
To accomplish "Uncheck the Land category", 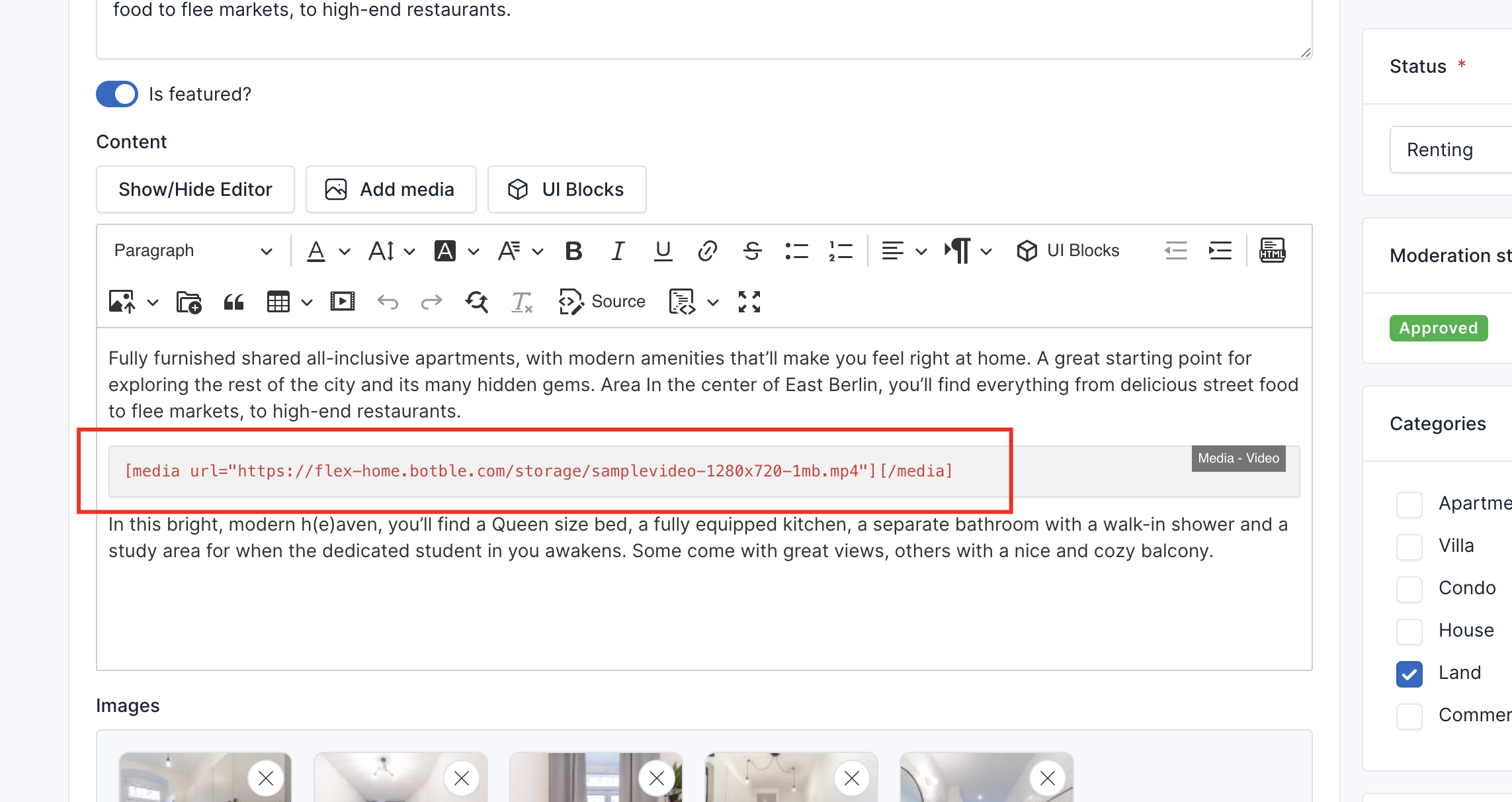I will coord(1409,674).
